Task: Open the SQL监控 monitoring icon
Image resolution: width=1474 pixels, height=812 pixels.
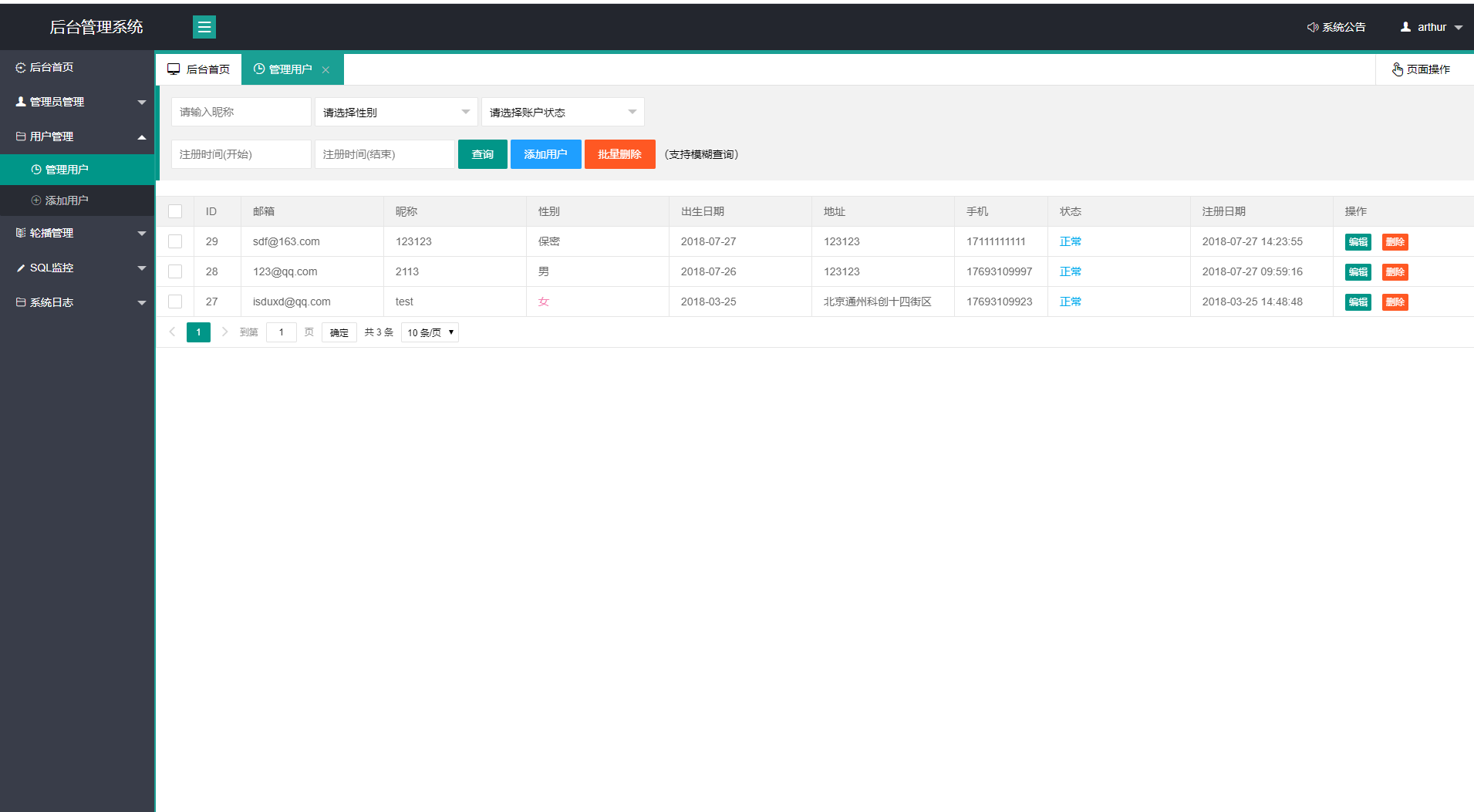Action: point(20,268)
